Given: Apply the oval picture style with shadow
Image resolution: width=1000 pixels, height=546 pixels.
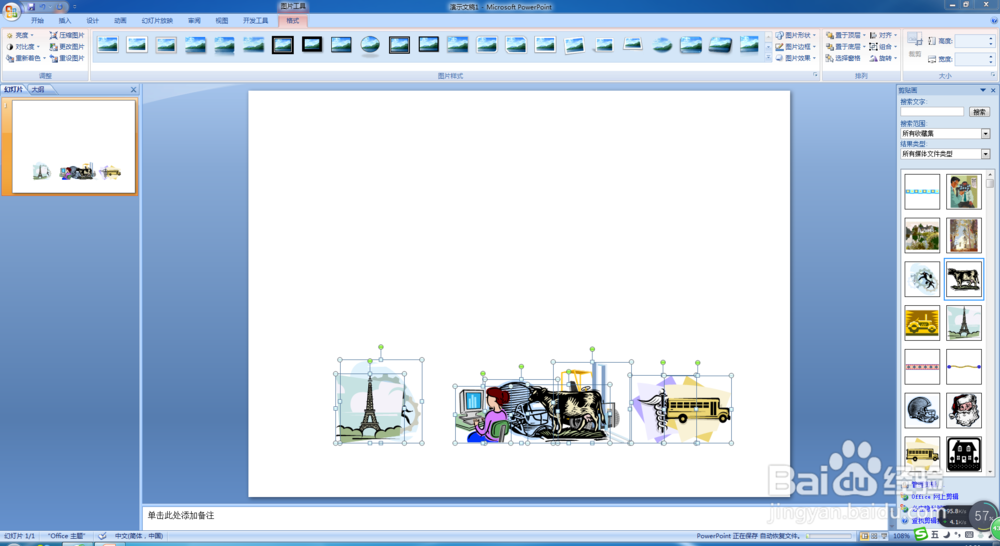Looking at the screenshot, I should [x=370, y=45].
